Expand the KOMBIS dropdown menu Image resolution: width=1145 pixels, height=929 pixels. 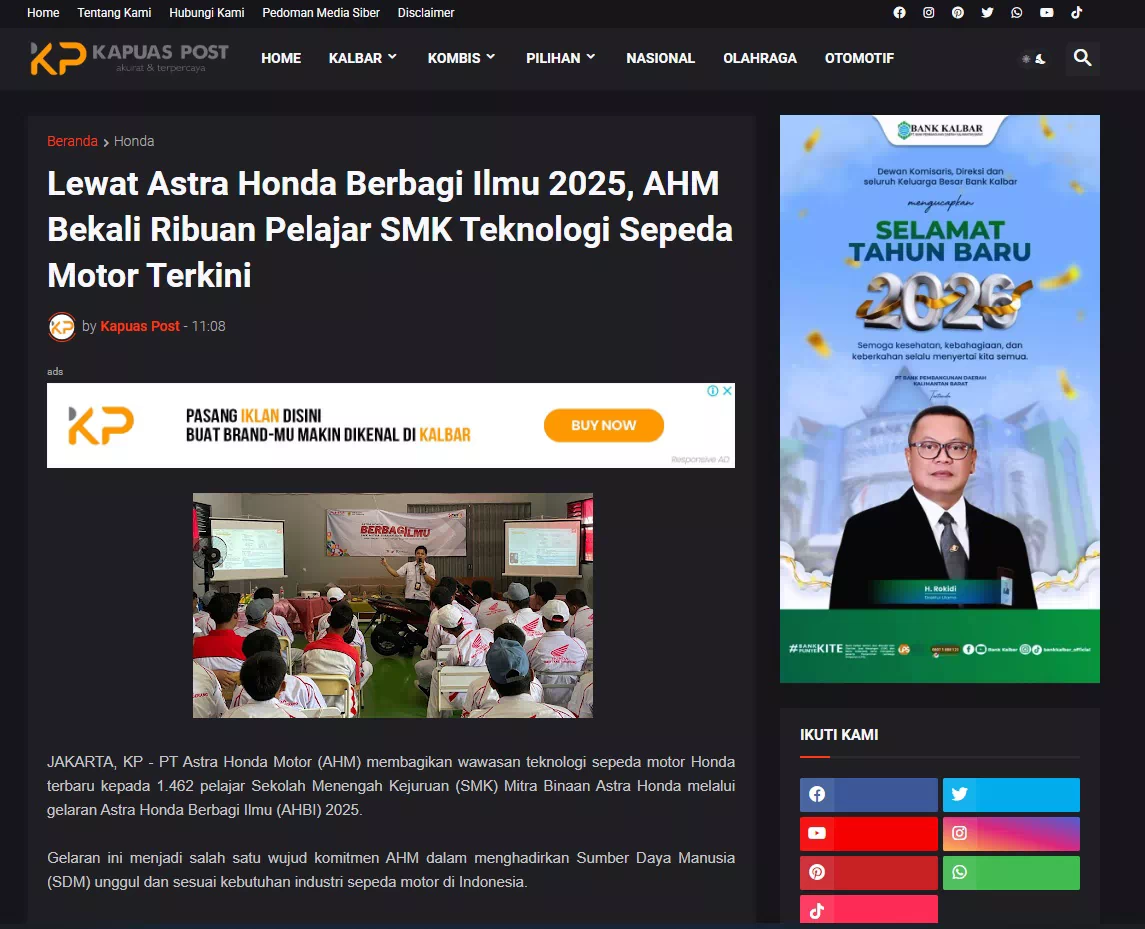tap(461, 58)
